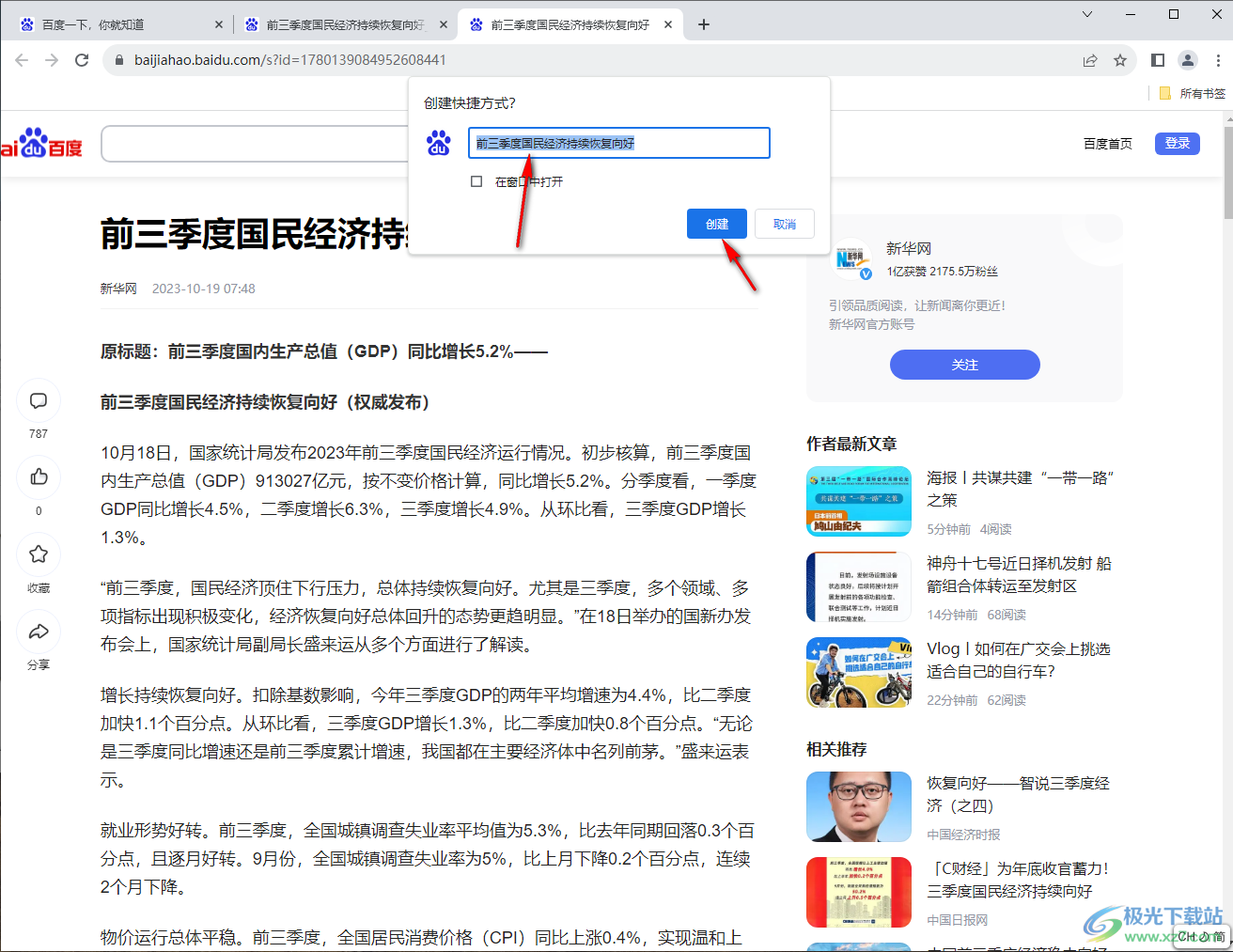Click the CH input method indicator
This screenshot has height=952, width=1233.
click(x=1201, y=936)
